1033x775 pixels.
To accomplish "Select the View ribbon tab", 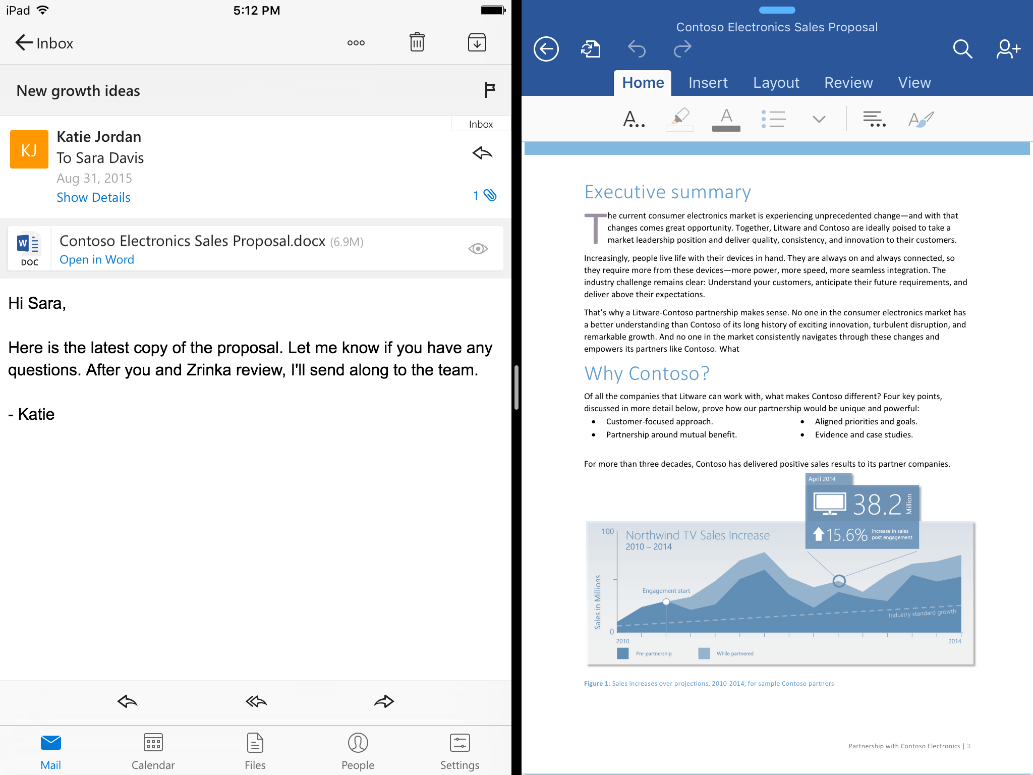I will pos(914,83).
